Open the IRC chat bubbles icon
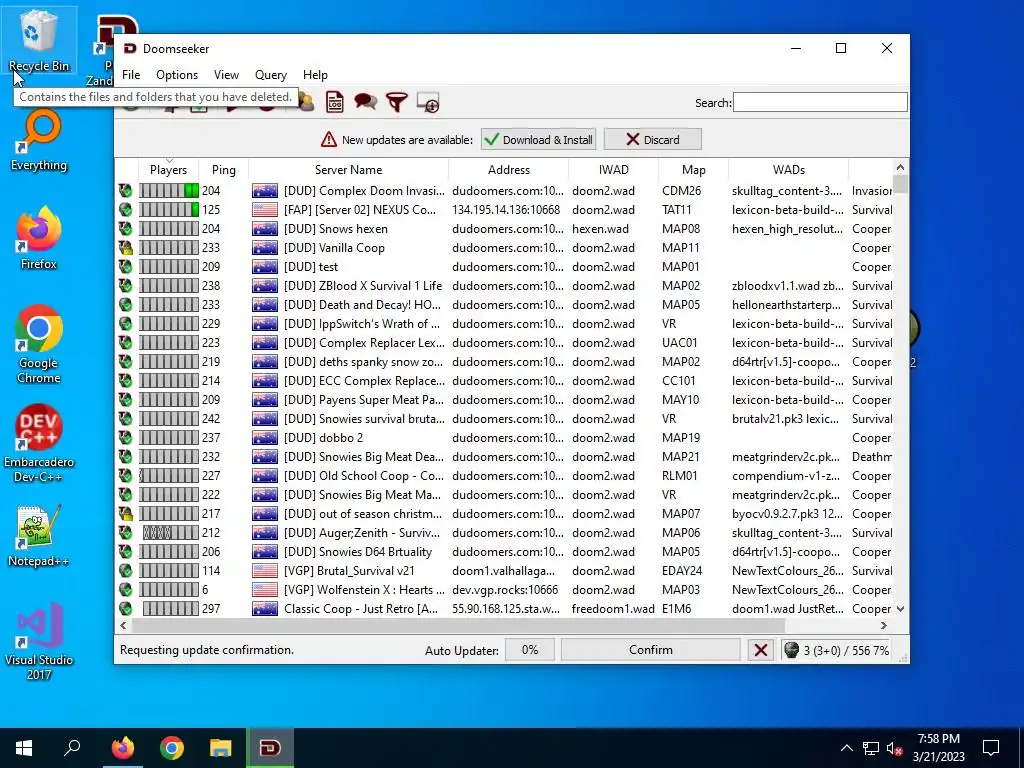The width and height of the screenshot is (1024, 768). (x=365, y=102)
